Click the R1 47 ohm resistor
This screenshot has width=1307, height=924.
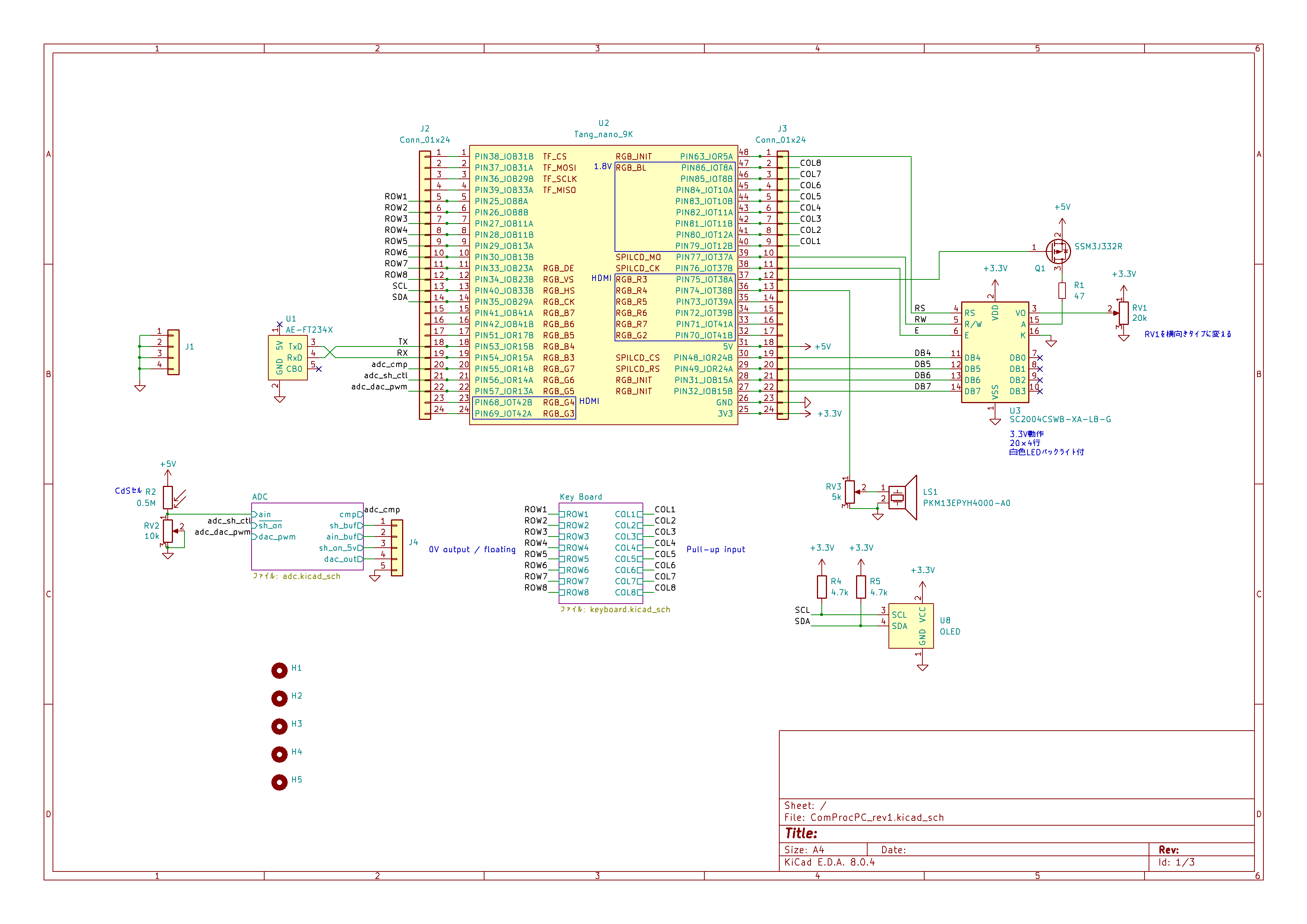(1062, 291)
